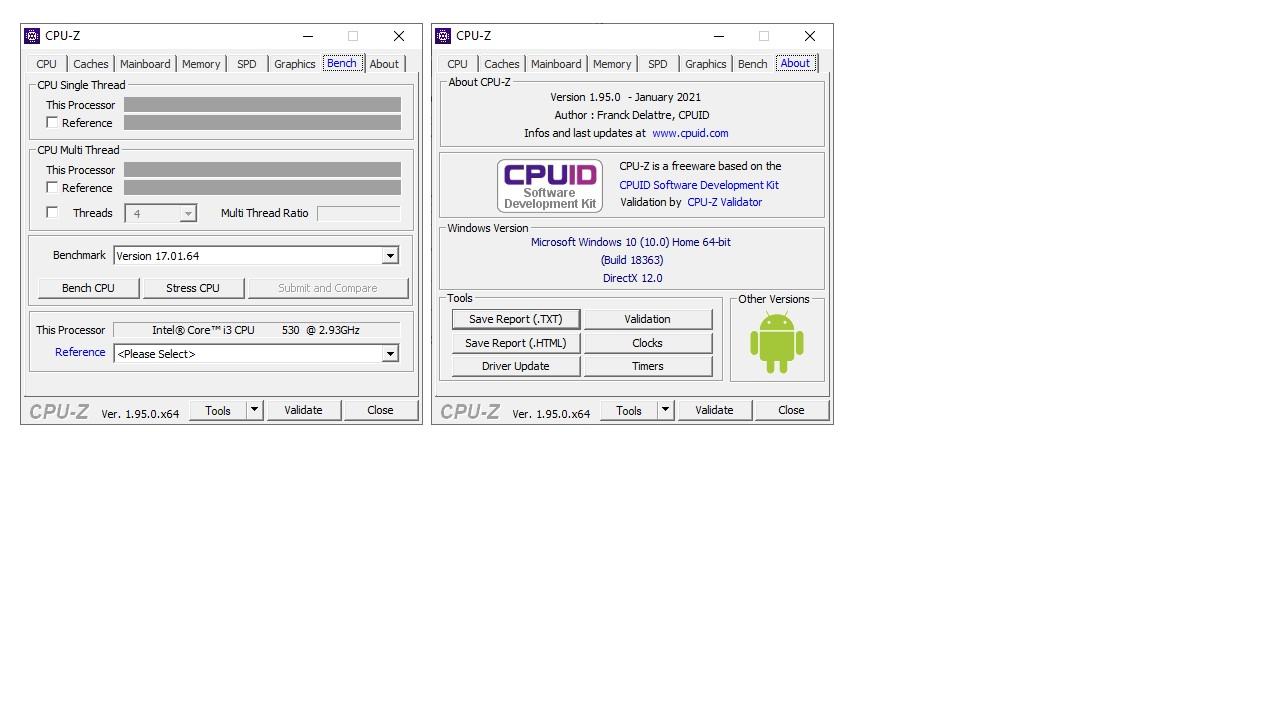This screenshot has width=1280, height=720.
Task: Open the Mainboard tab in the right window
Action: click(x=556, y=64)
